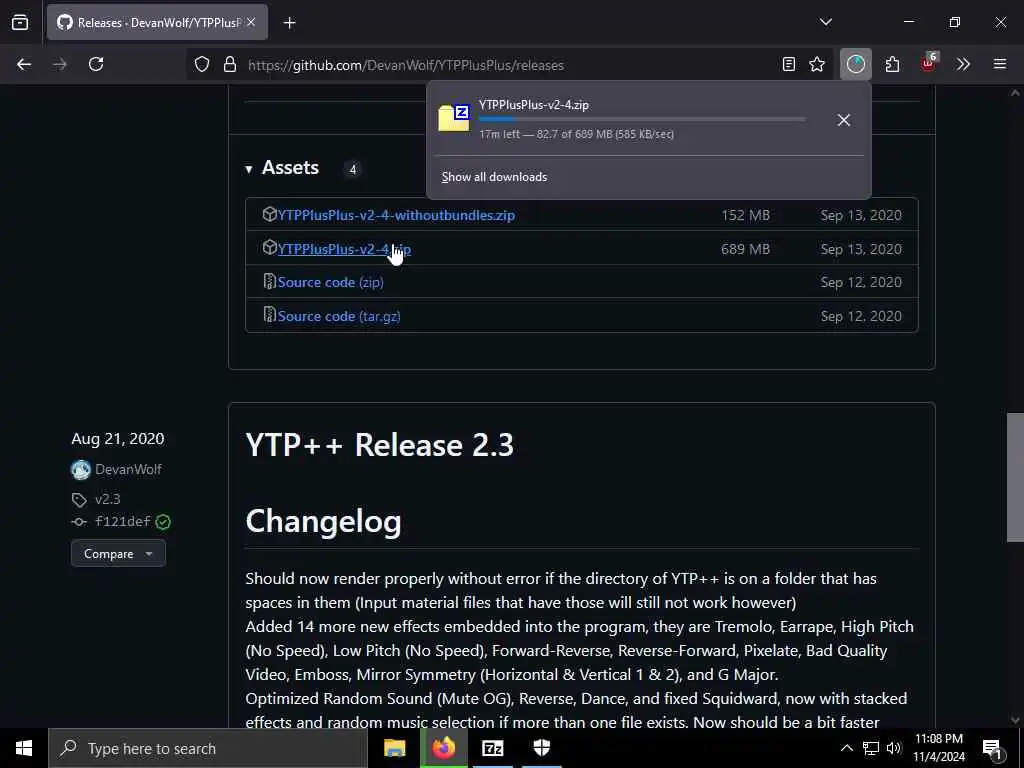This screenshot has height=768, width=1024.
Task: Select the Releases - DevanWolf/YTPPlusPlus tab
Action: click(157, 22)
